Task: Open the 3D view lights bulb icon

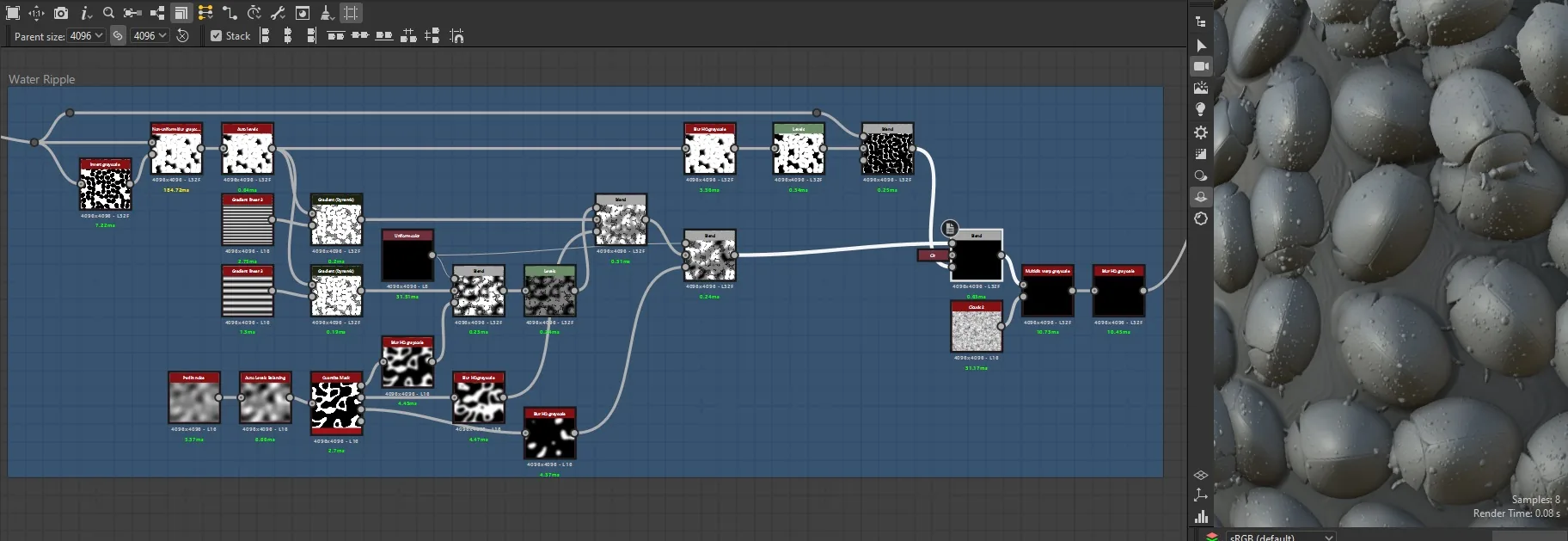Action: coord(1201,109)
